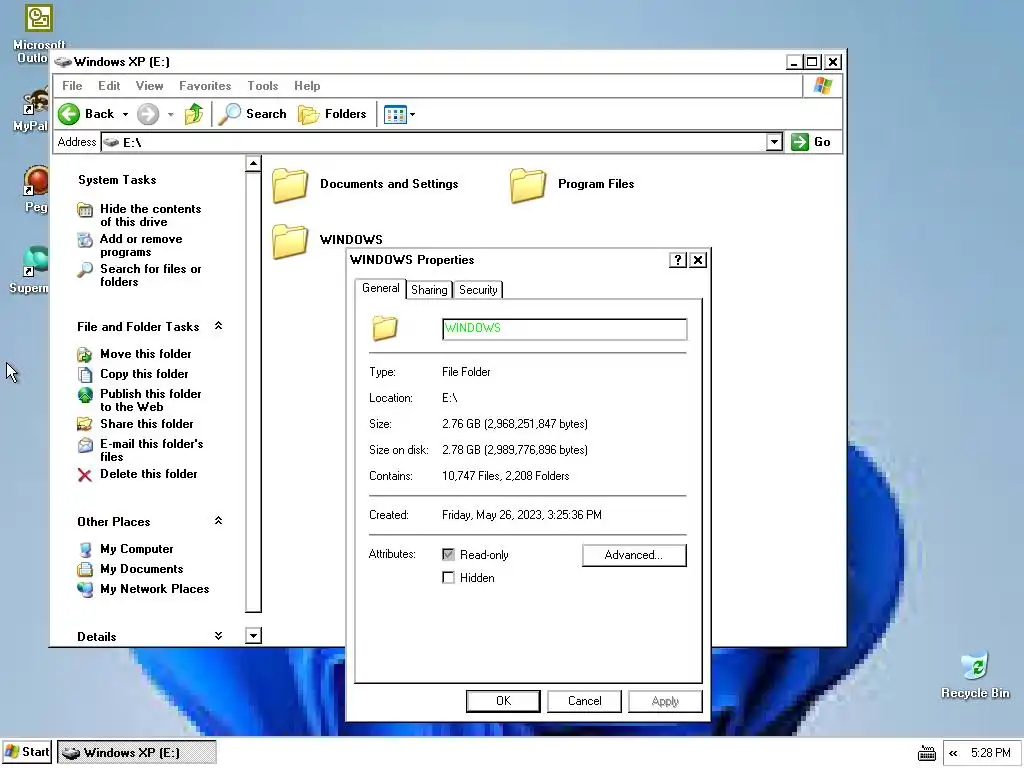The image size is (1024, 768).
Task: Select the WINDOWS folder icon in Explorer
Action: (290, 241)
